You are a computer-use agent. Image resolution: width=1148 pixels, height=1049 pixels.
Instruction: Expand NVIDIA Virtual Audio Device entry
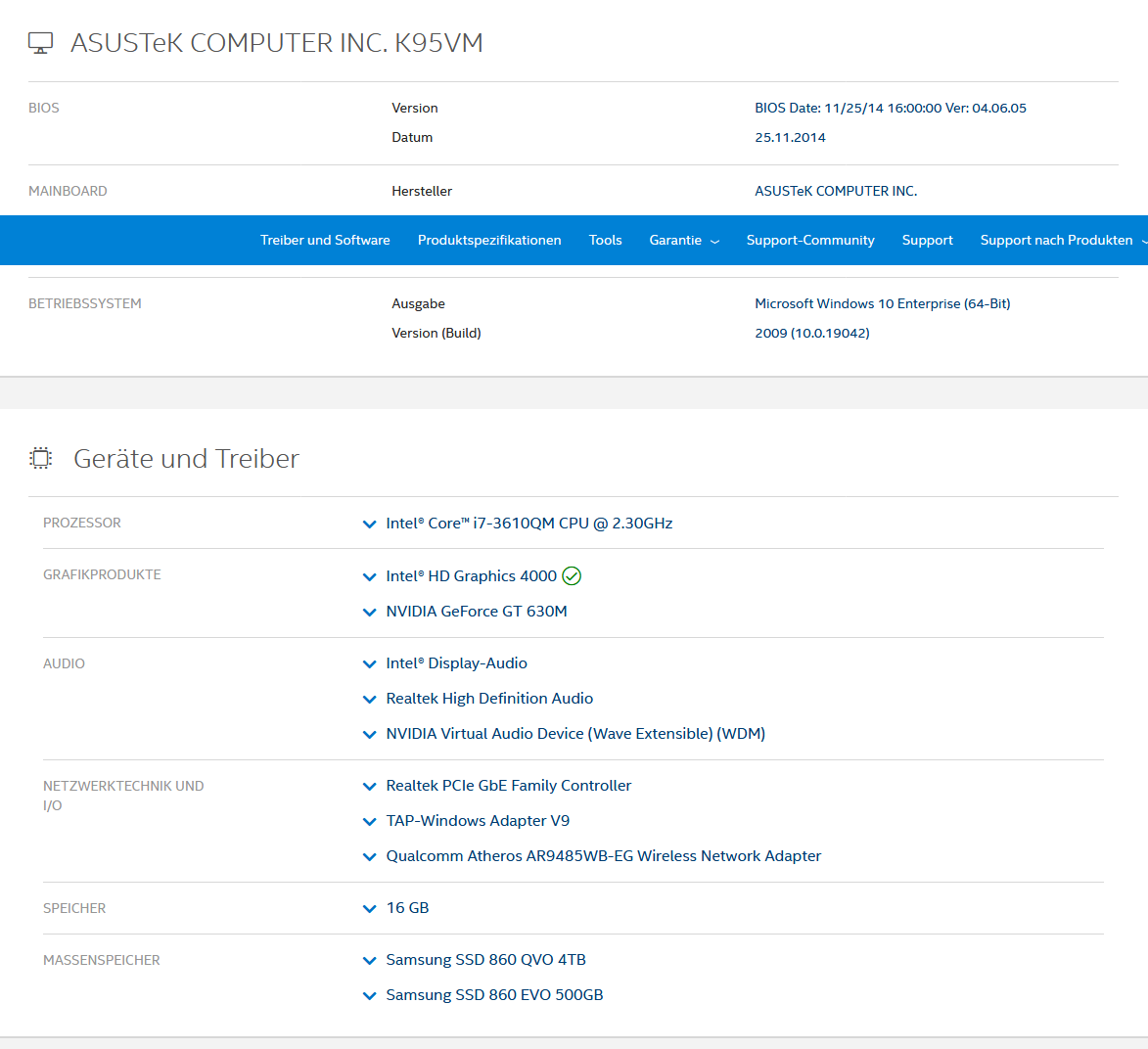(x=370, y=734)
